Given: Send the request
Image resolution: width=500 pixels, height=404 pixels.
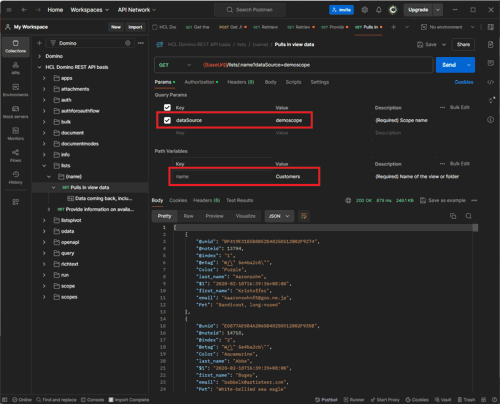Looking at the screenshot, I should tap(449, 65).
